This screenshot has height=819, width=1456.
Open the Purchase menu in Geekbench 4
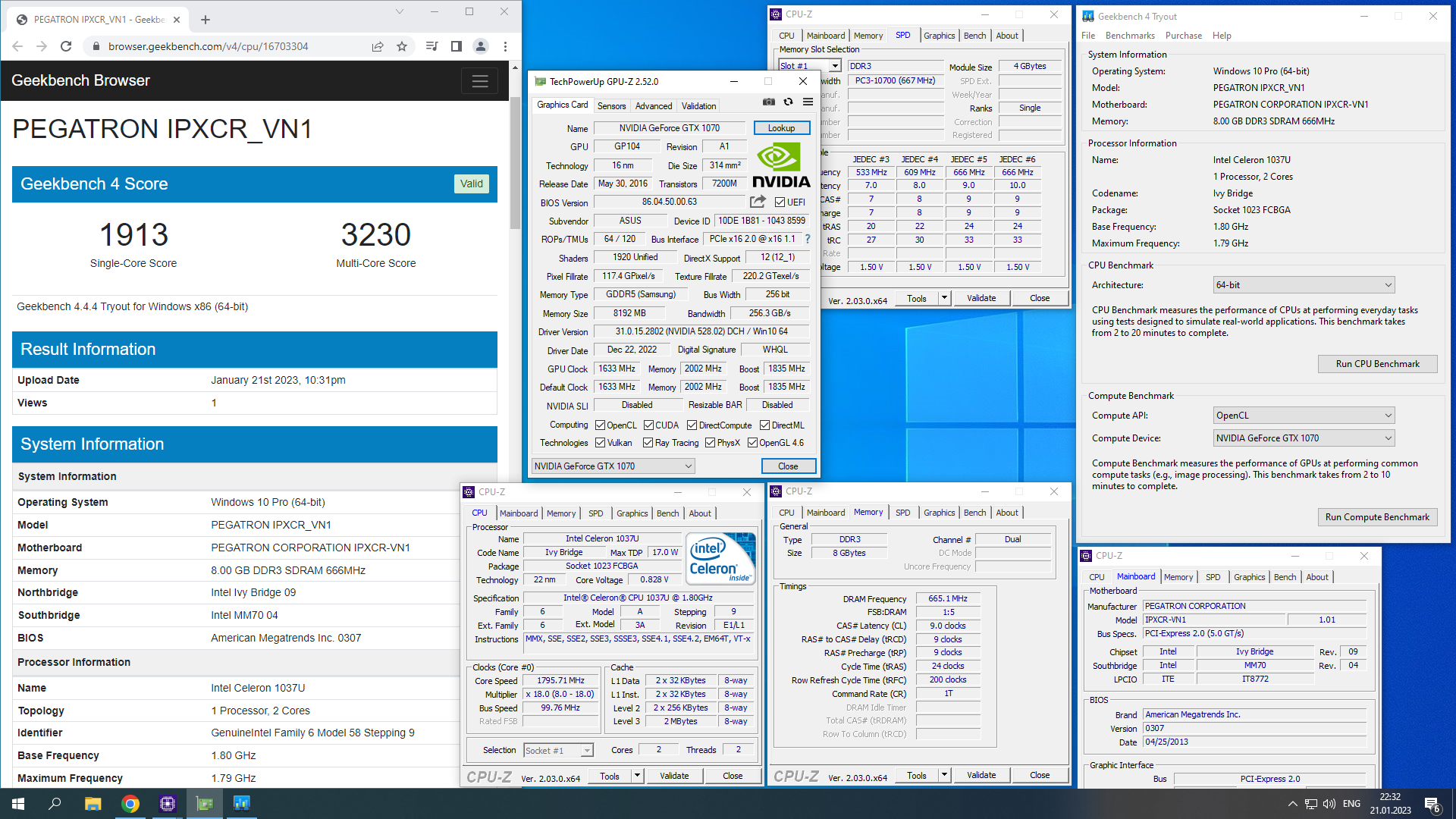(x=1183, y=36)
